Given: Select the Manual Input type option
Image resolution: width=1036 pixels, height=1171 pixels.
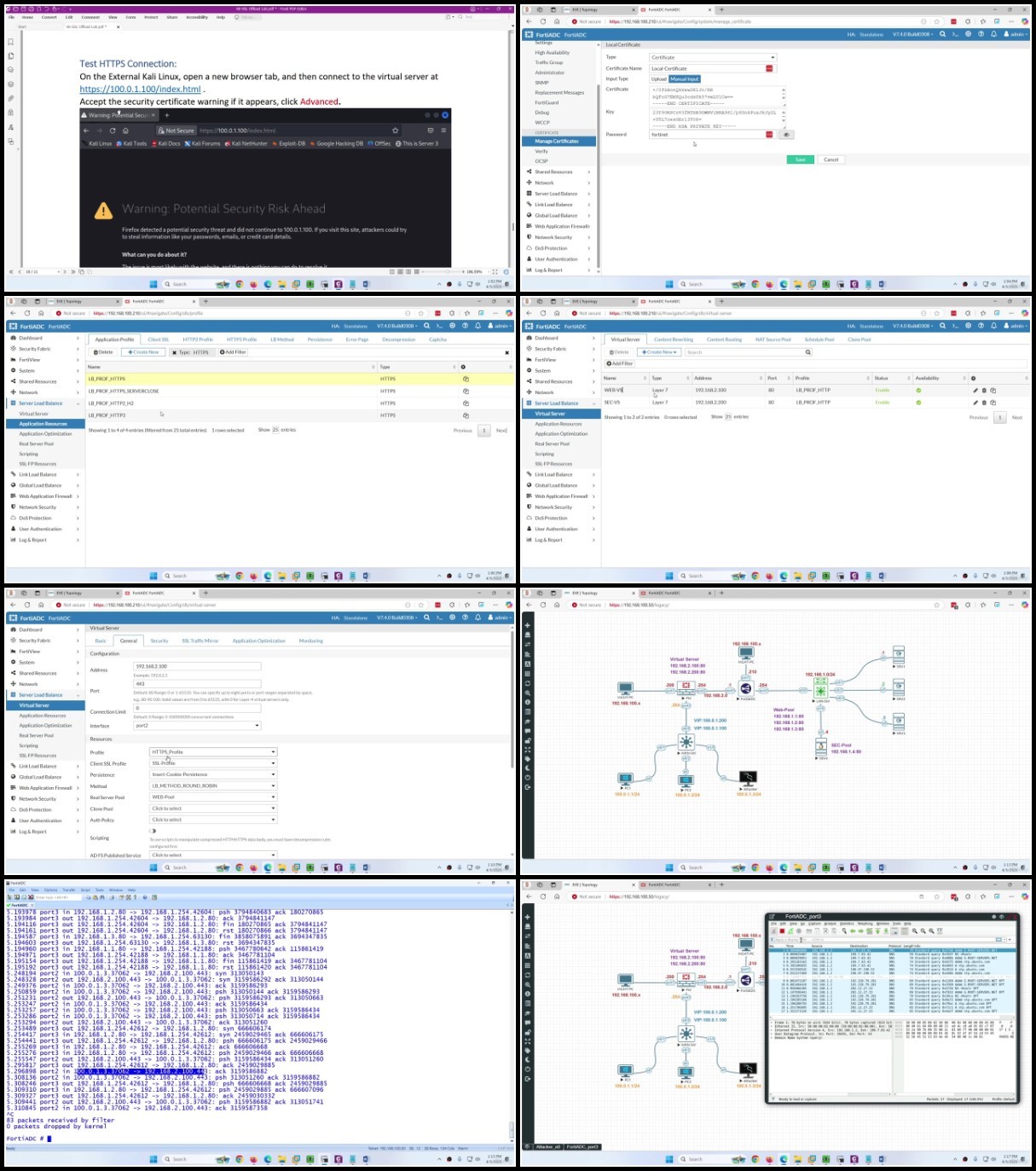Looking at the screenshot, I should tap(684, 78).
